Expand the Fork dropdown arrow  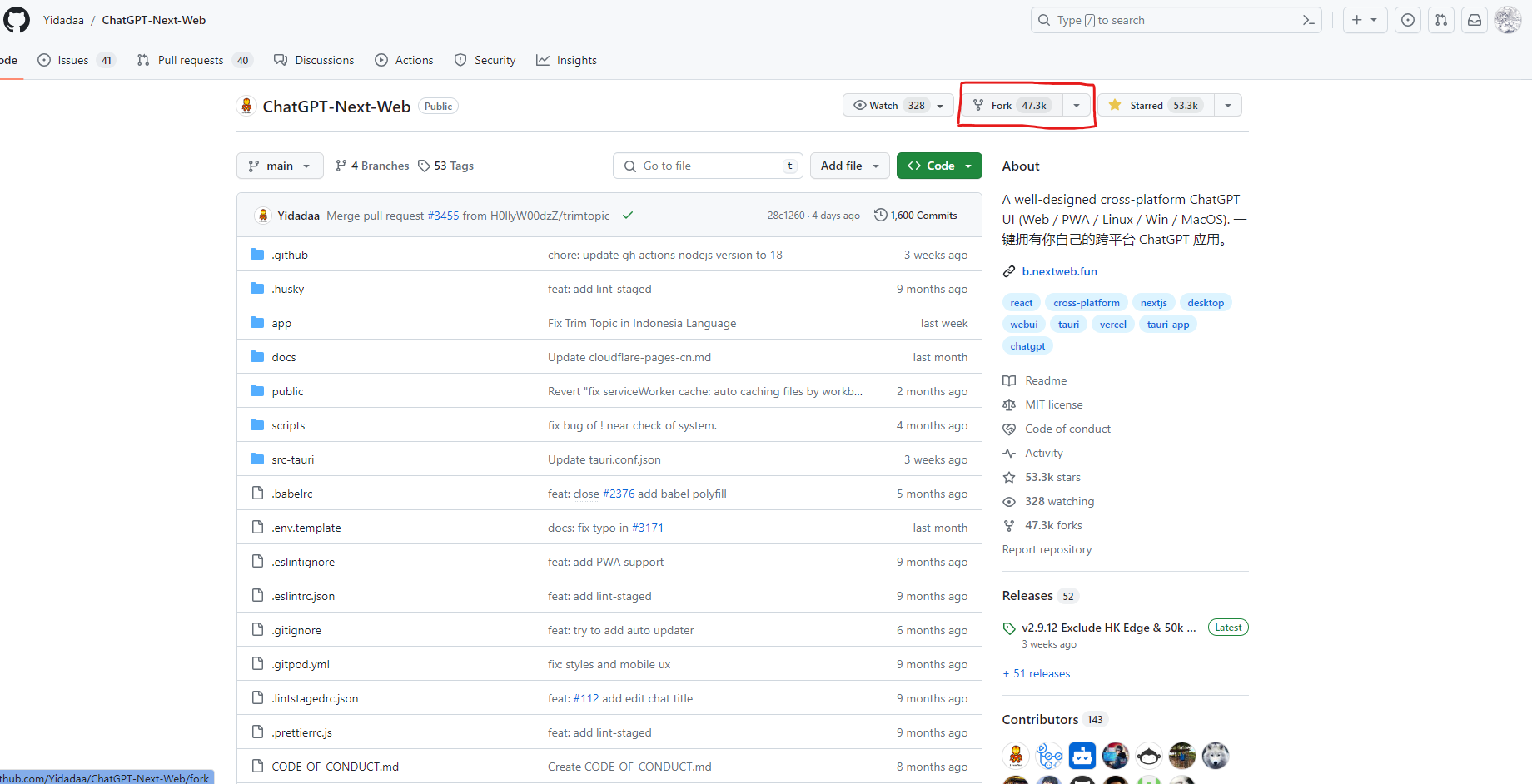[x=1077, y=106]
